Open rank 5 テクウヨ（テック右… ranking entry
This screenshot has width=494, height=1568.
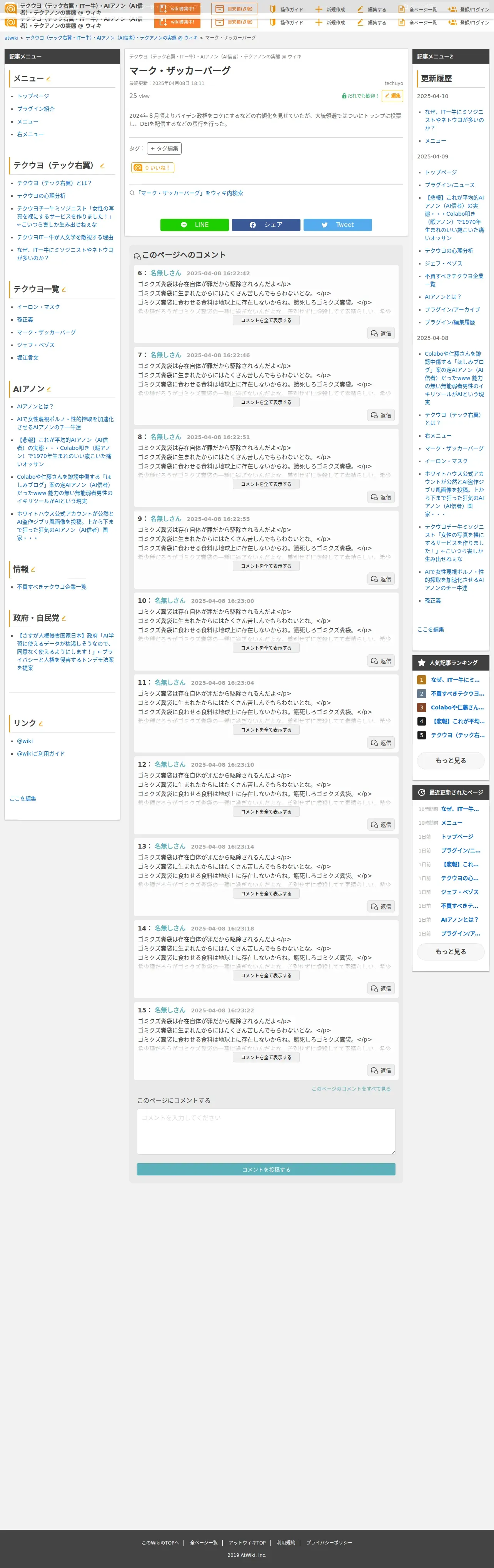point(457,735)
